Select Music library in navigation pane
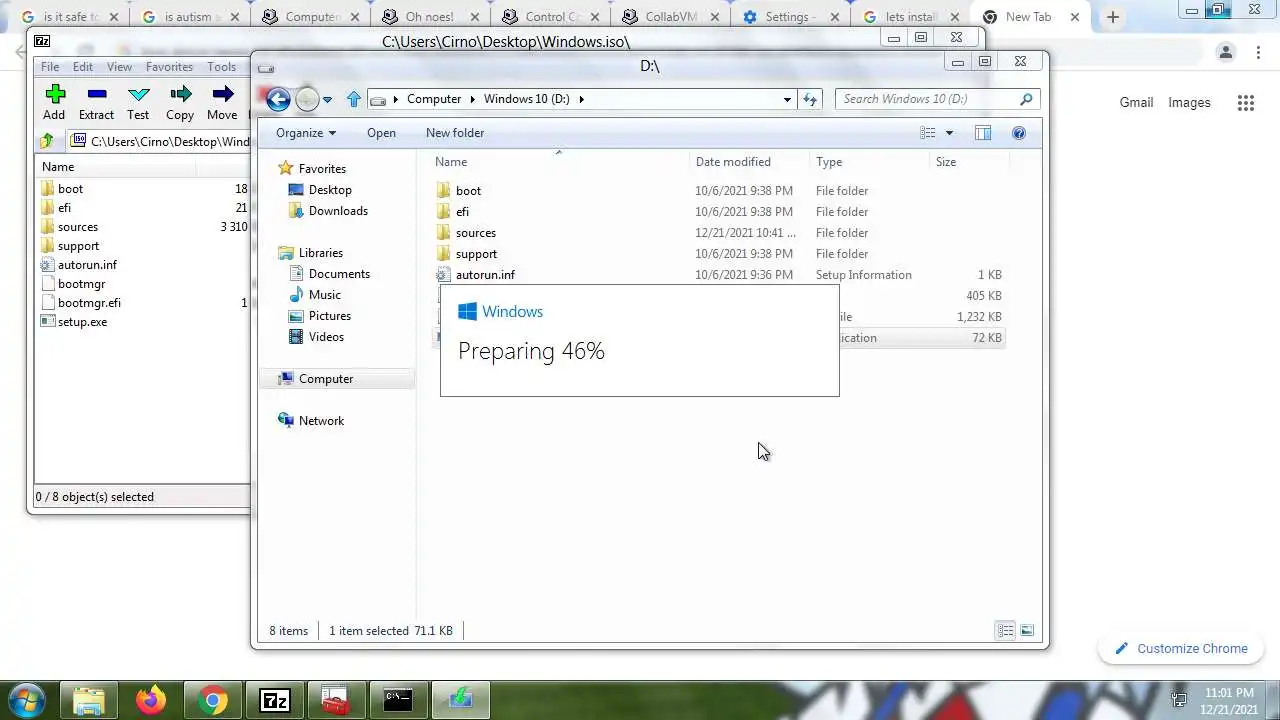 point(324,295)
